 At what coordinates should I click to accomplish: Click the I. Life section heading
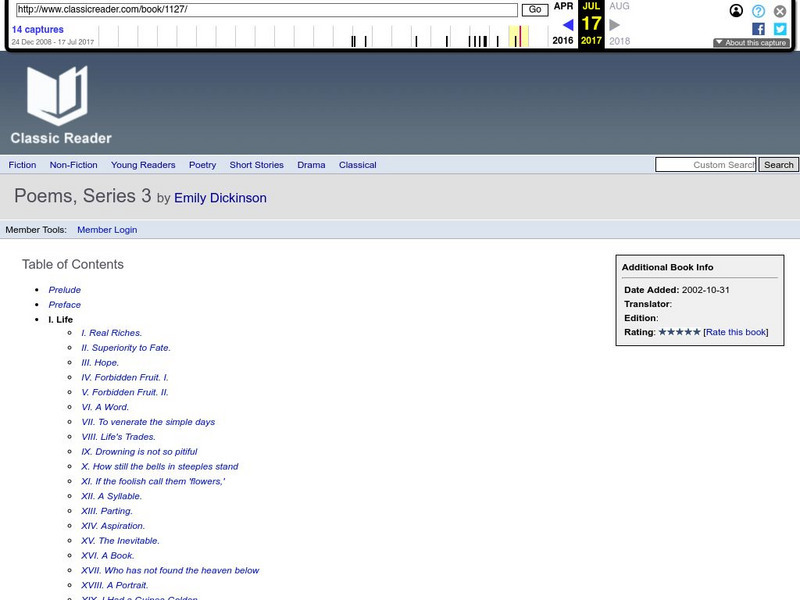pos(61,319)
